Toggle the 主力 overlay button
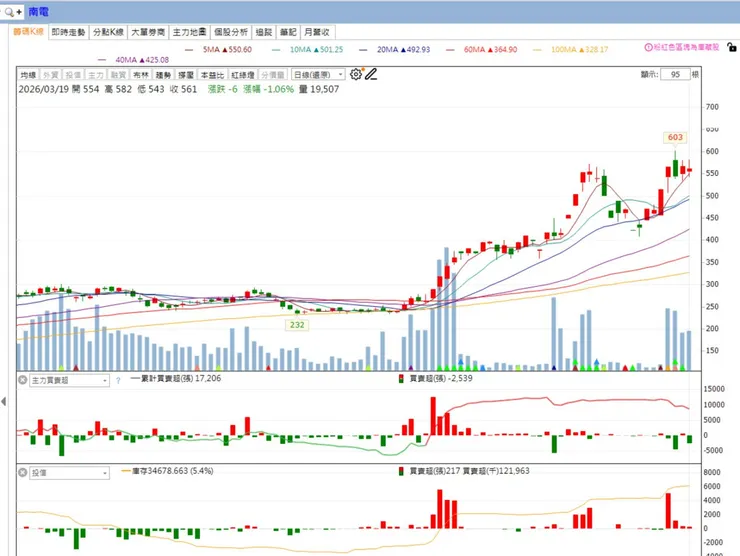 [96, 75]
